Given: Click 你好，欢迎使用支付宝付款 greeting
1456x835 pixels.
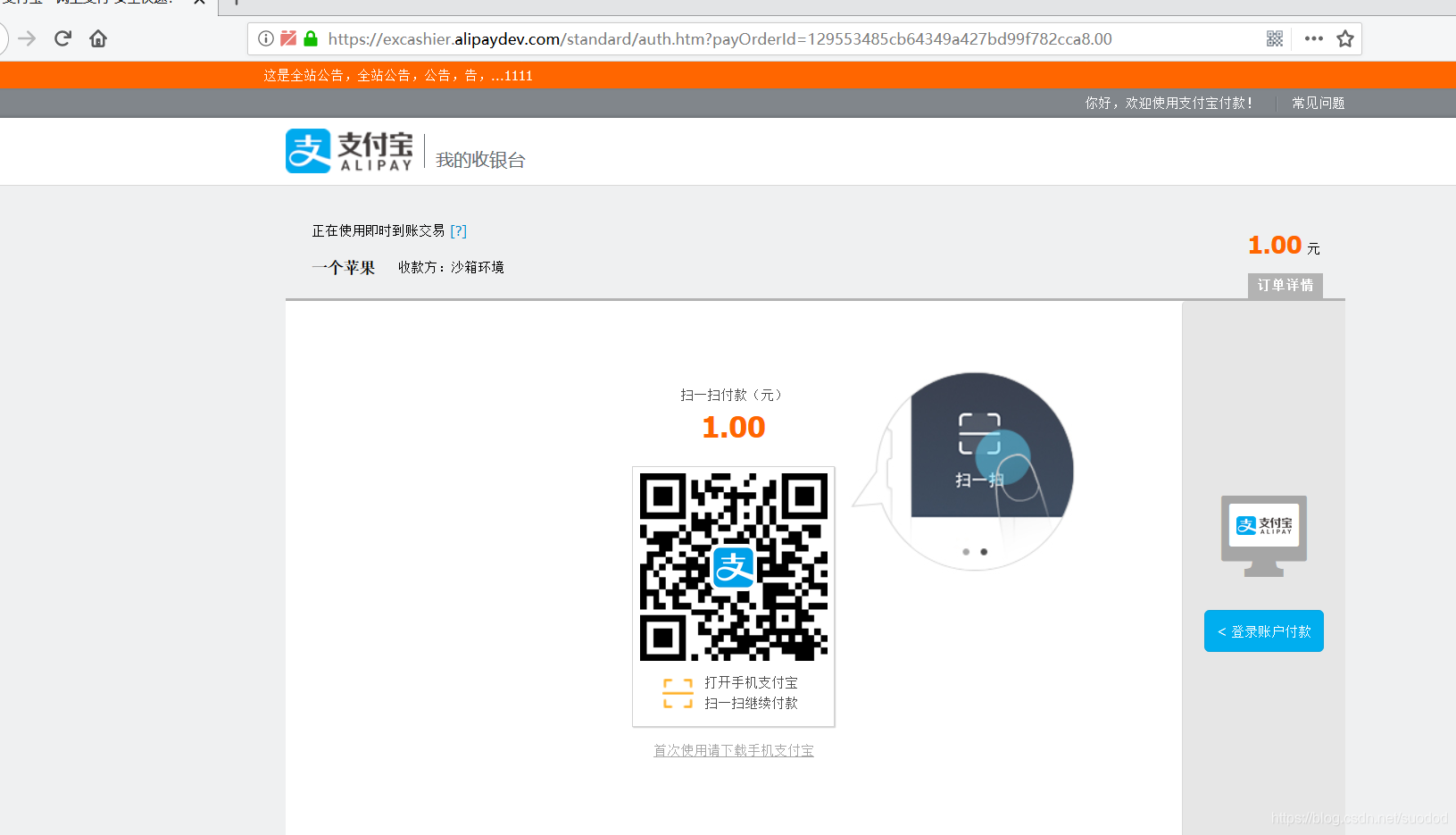Looking at the screenshot, I should coord(1169,103).
